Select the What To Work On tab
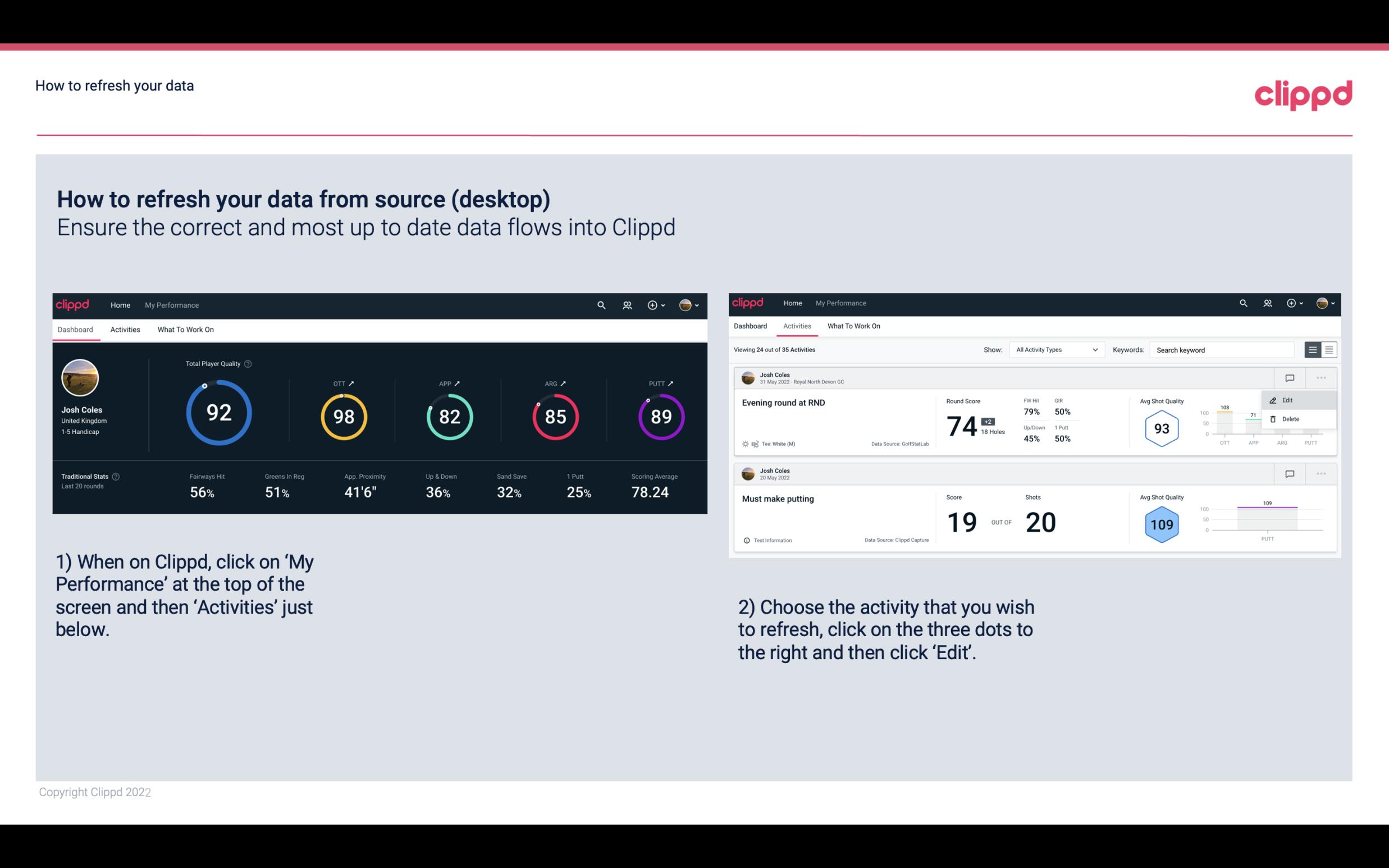1389x868 pixels. click(185, 329)
